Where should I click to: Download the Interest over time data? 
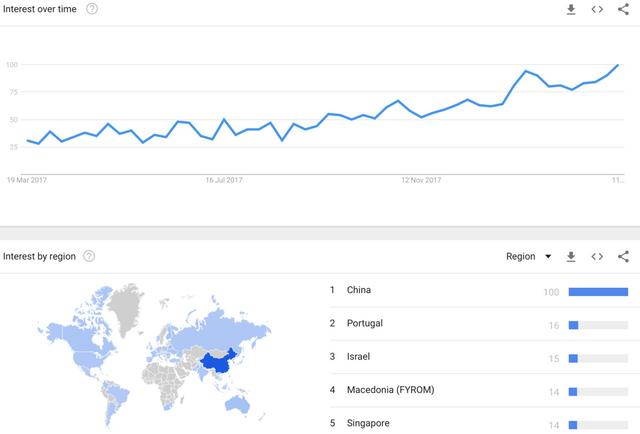tap(571, 9)
